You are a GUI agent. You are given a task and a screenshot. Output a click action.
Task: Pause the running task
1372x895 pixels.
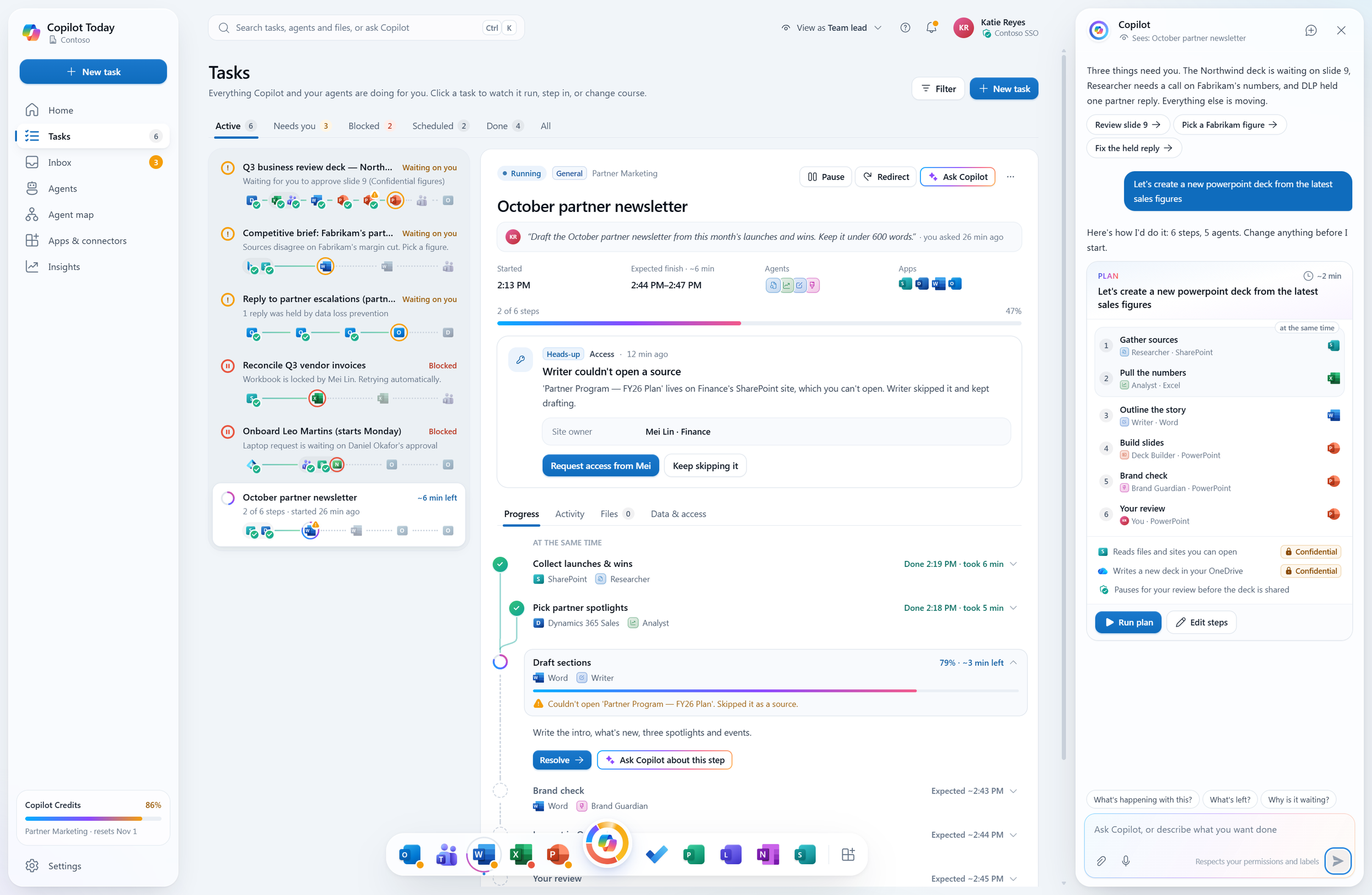tap(825, 177)
